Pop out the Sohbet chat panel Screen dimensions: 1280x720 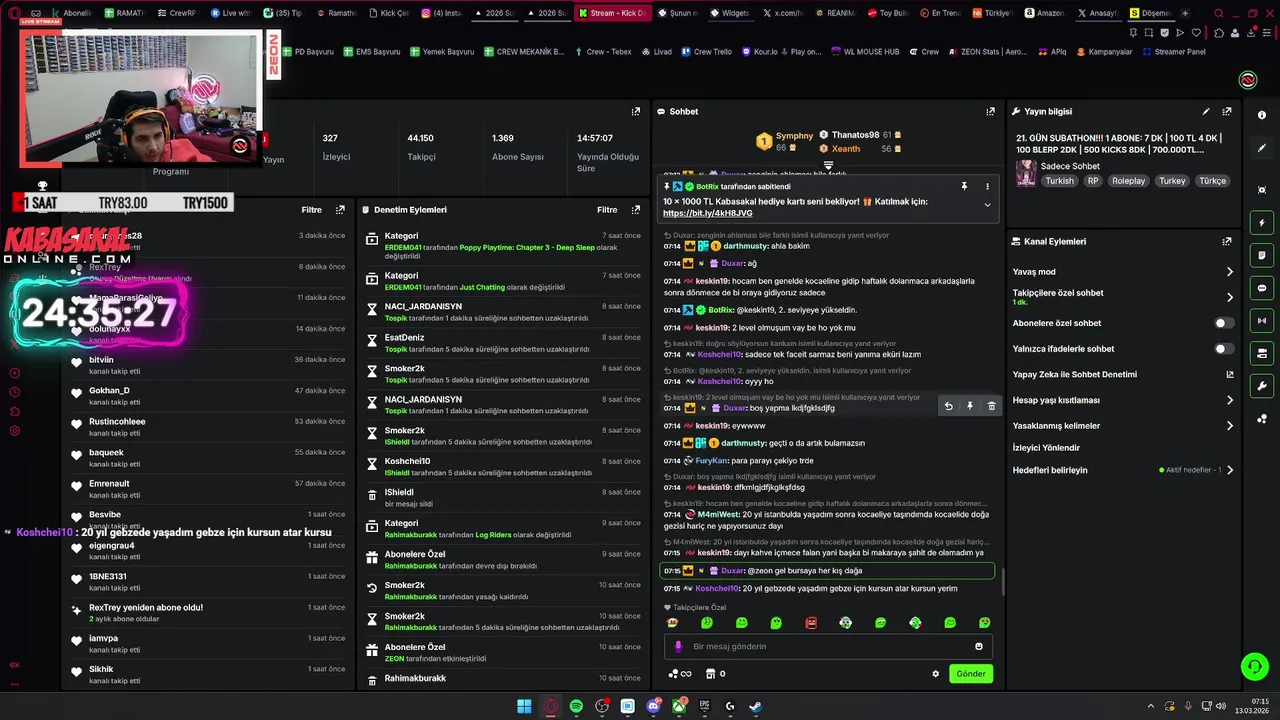click(x=991, y=112)
